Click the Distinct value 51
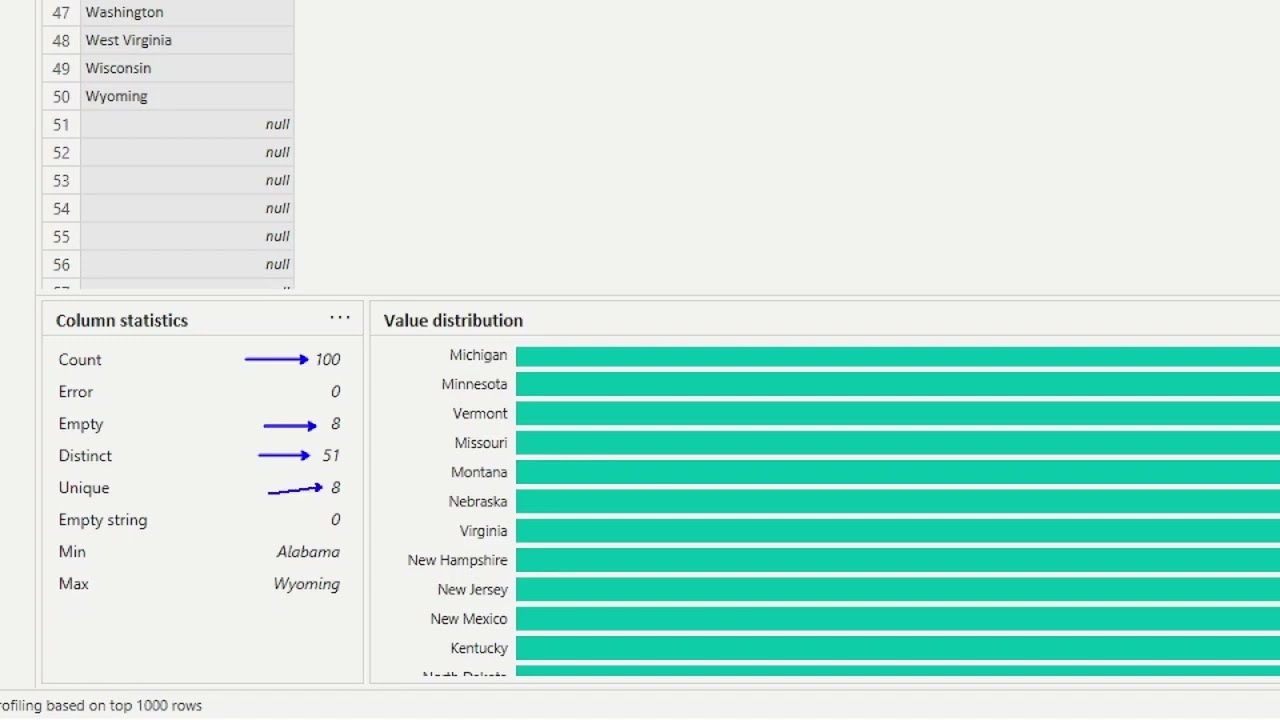This screenshot has height=720, width=1280. pos(331,455)
